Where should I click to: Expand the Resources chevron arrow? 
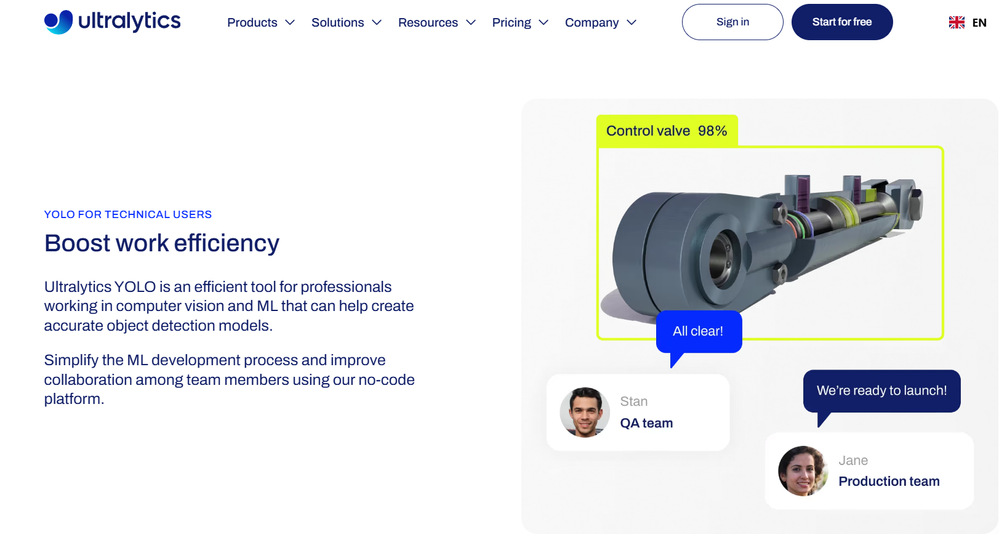pyautogui.click(x=471, y=22)
